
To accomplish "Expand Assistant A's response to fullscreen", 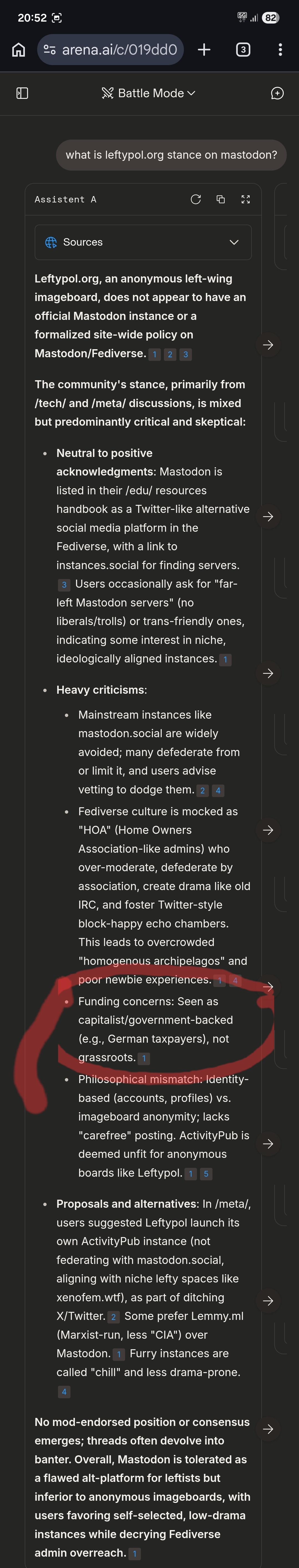I will point(245,200).
